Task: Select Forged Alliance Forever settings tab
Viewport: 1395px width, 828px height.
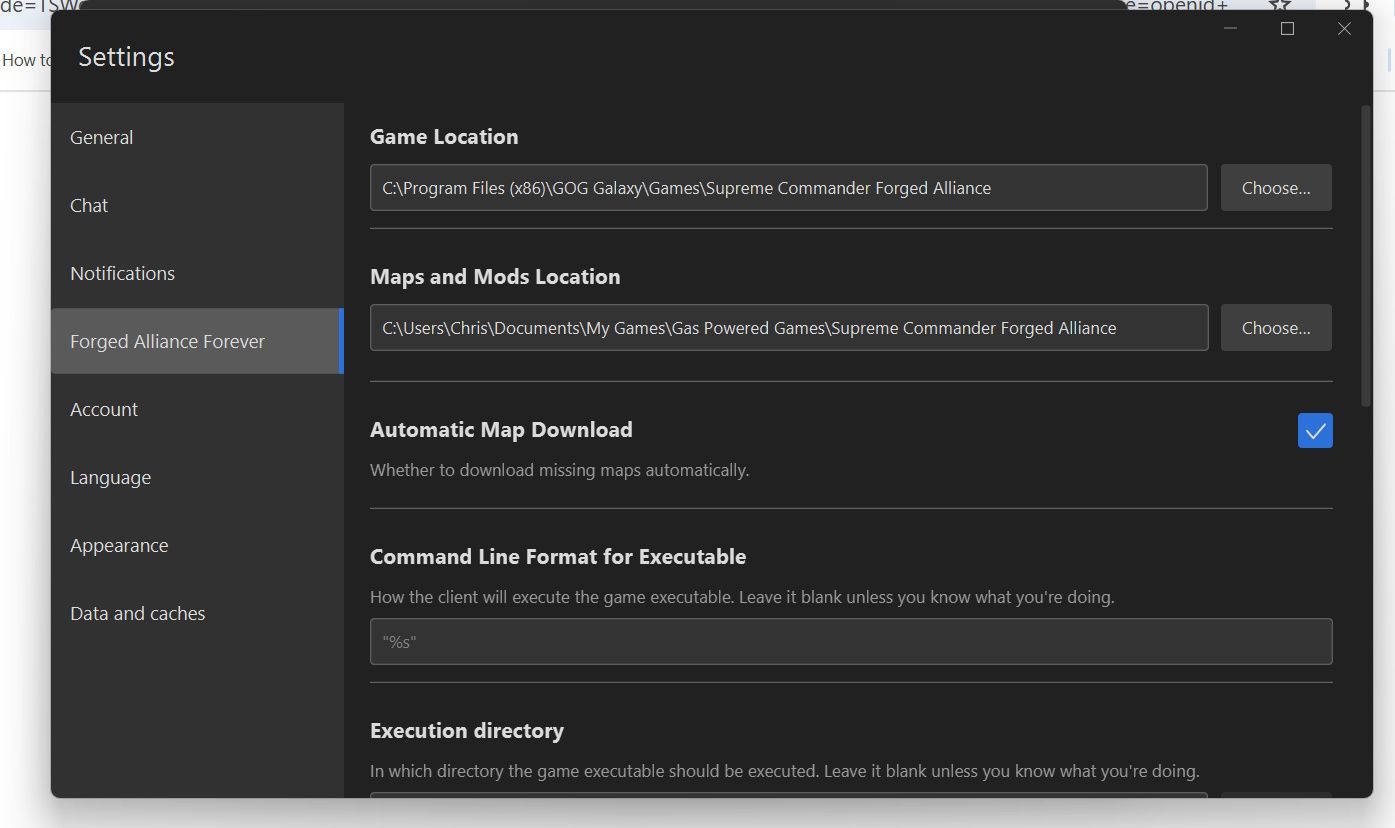Action: pos(197,341)
